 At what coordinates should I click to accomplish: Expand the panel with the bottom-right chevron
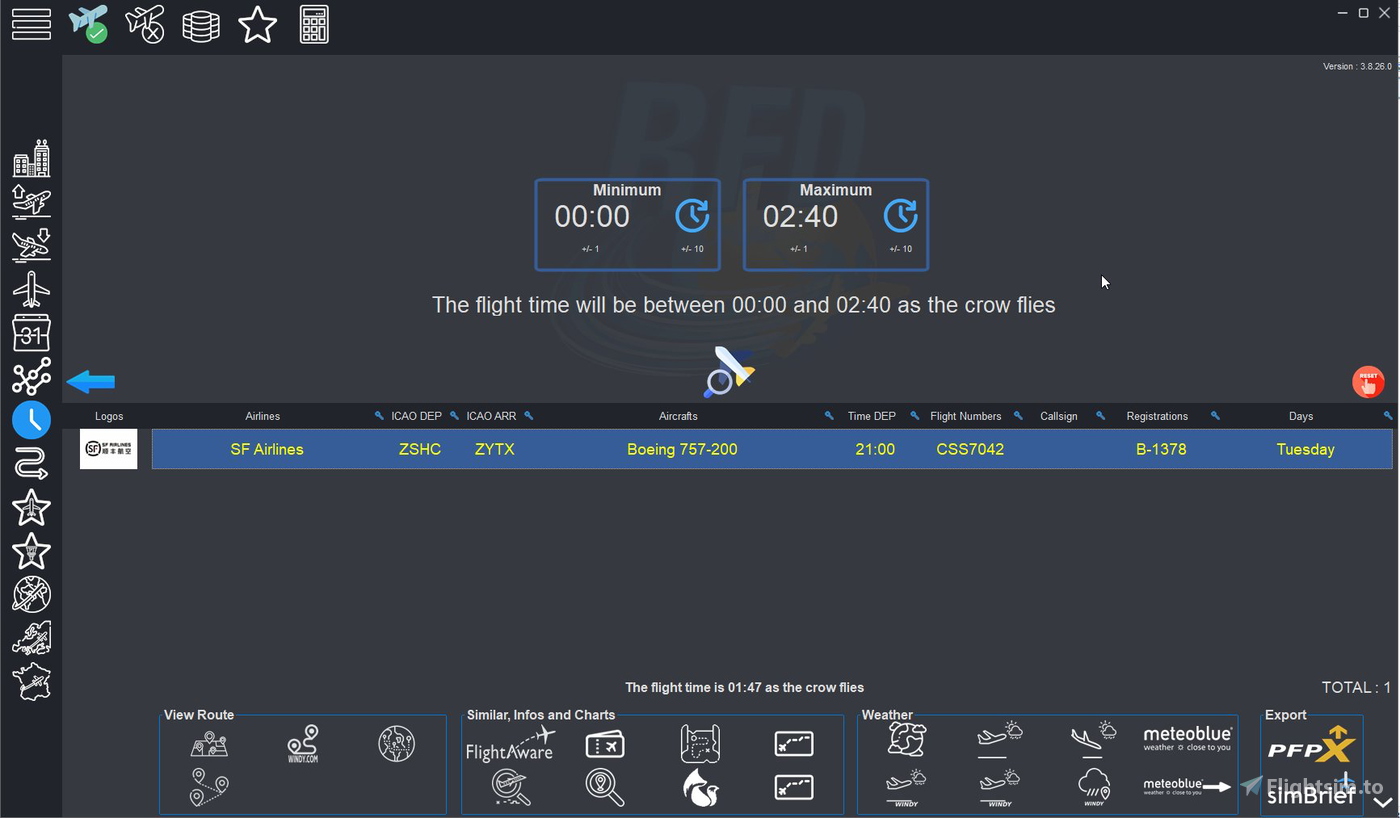pyautogui.click(x=1383, y=799)
